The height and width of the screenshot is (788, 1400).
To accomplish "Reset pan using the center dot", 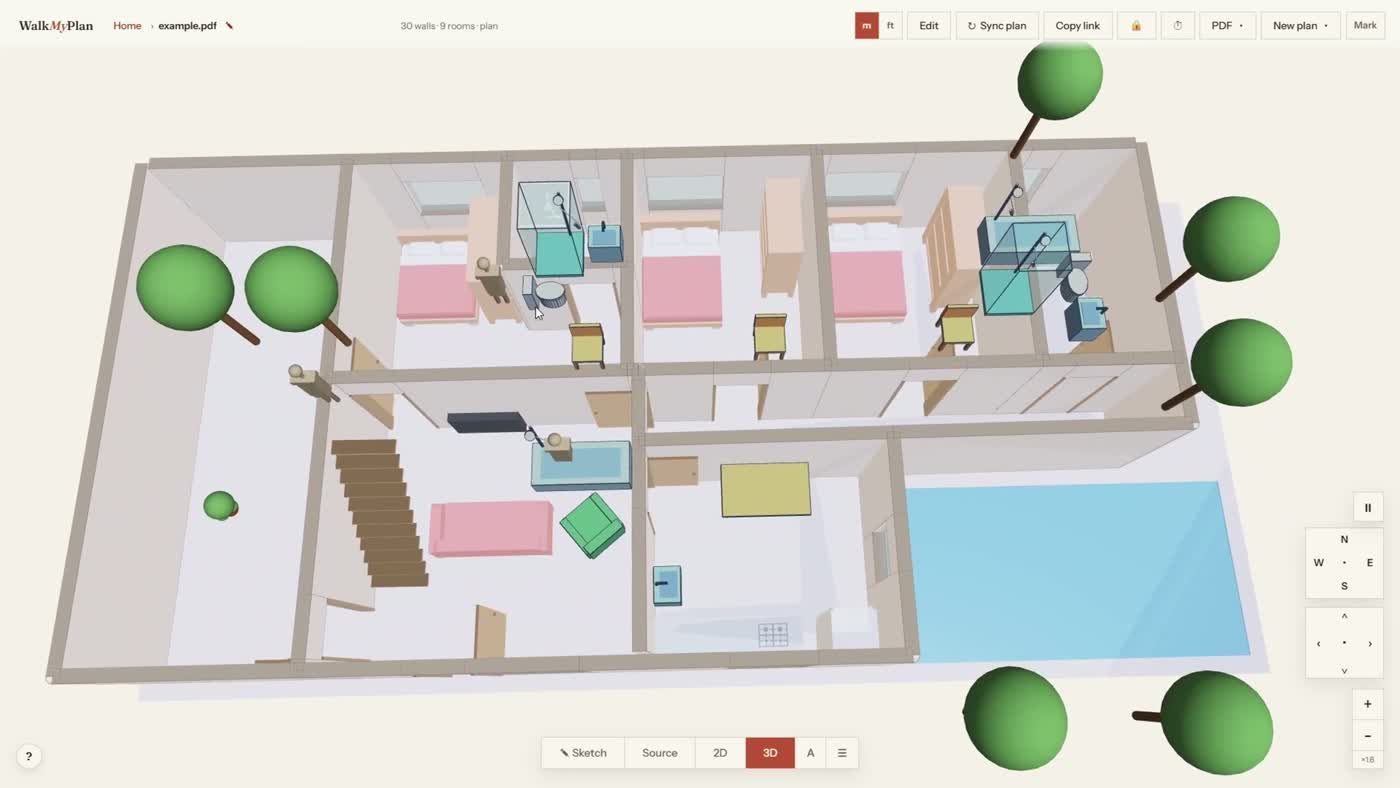I will pyautogui.click(x=1344, y=643).
